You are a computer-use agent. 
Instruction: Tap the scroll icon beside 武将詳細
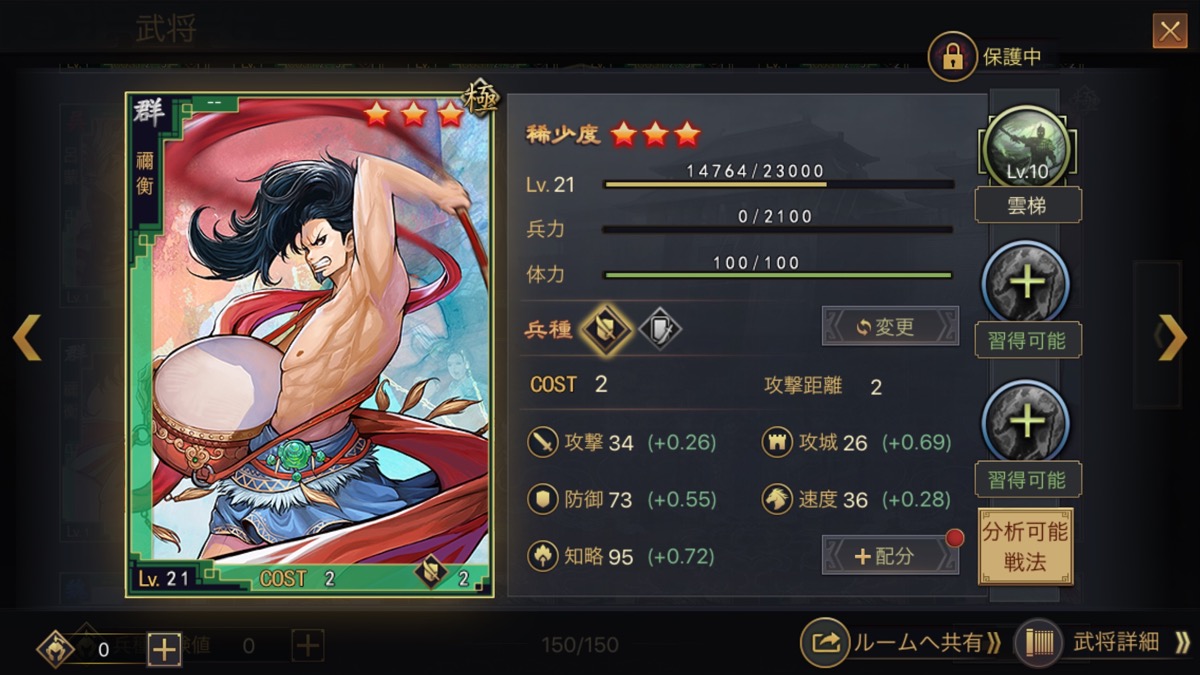click(x=1038, y=643)
